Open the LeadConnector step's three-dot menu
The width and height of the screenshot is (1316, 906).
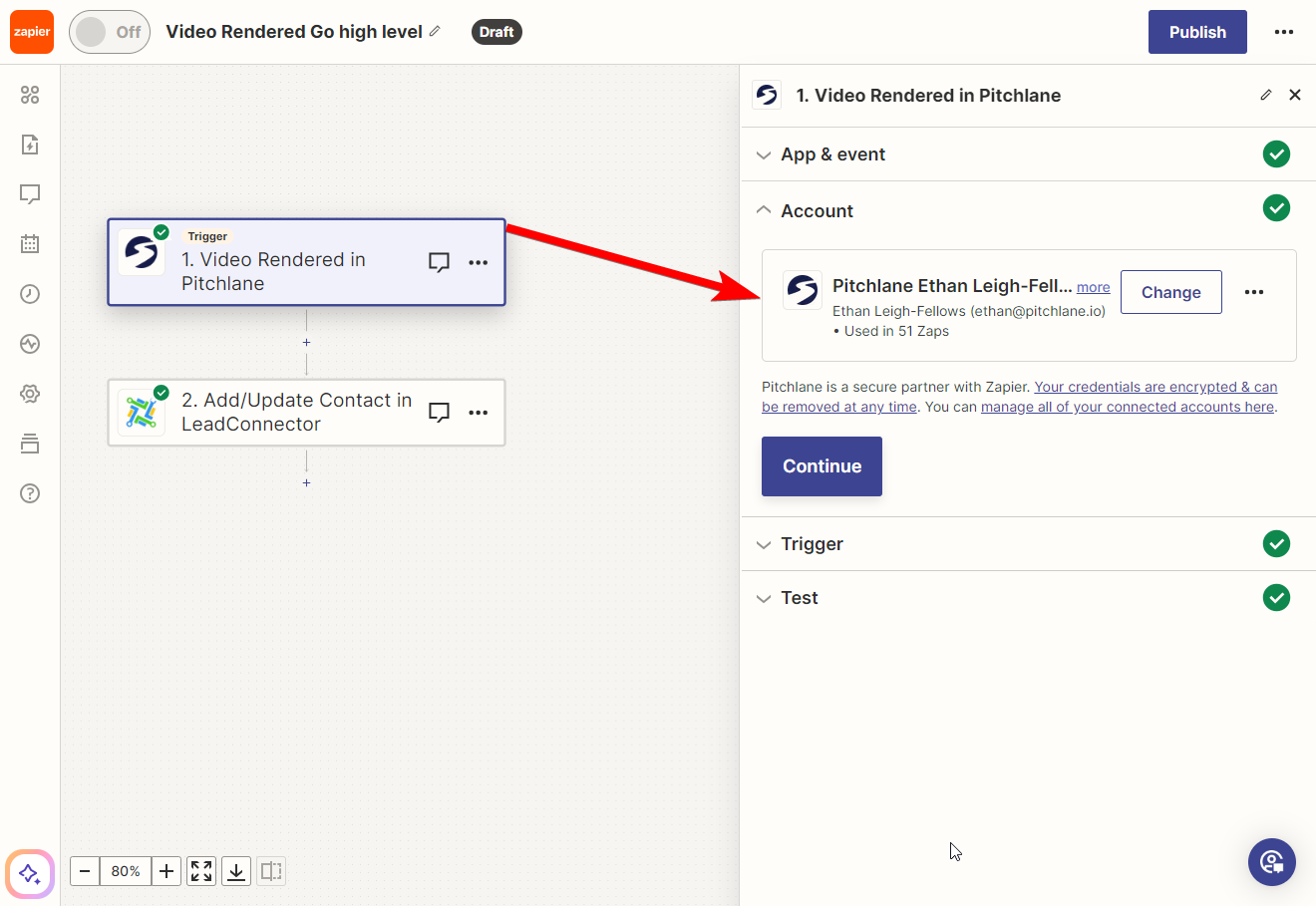[x=479, y=413]
